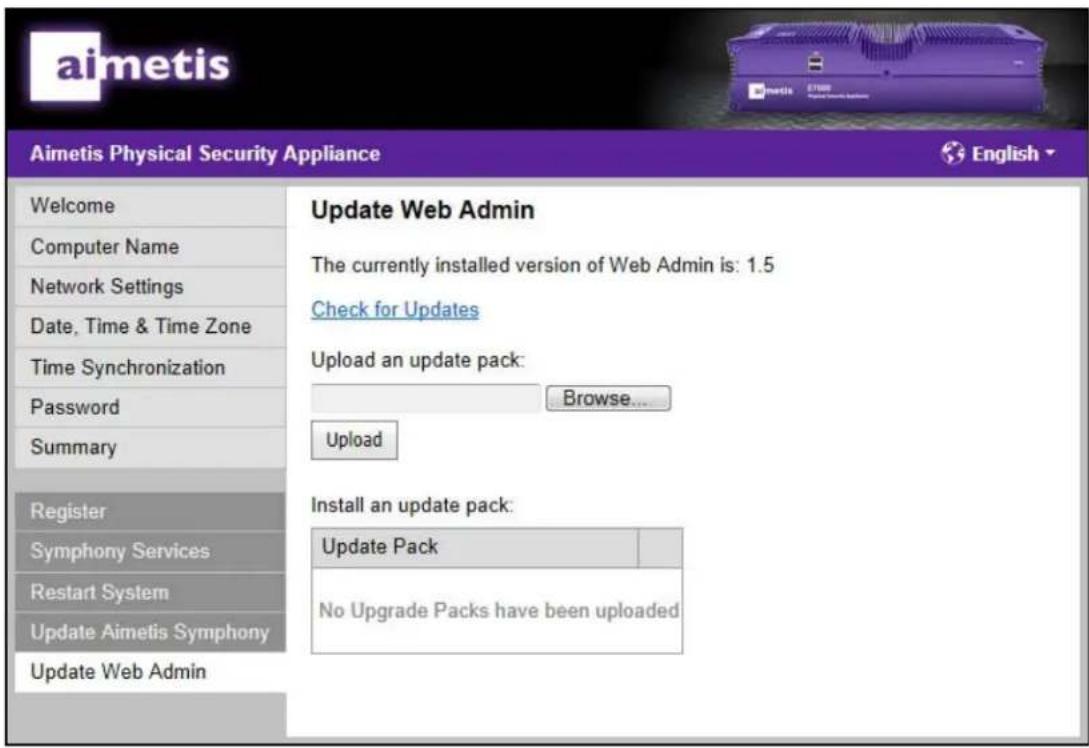Click the Aimetis logo in the header
This screenshot has width=1089, height=748.
[x=130, y=66]
